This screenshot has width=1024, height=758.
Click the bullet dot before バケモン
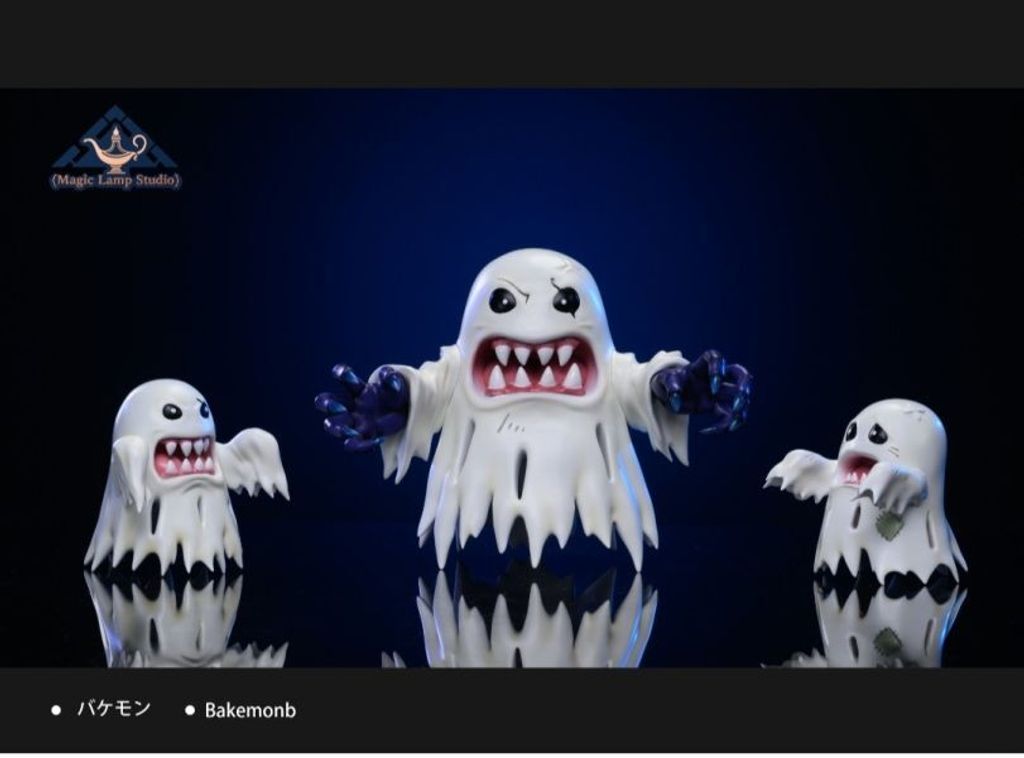click(56, 710)
